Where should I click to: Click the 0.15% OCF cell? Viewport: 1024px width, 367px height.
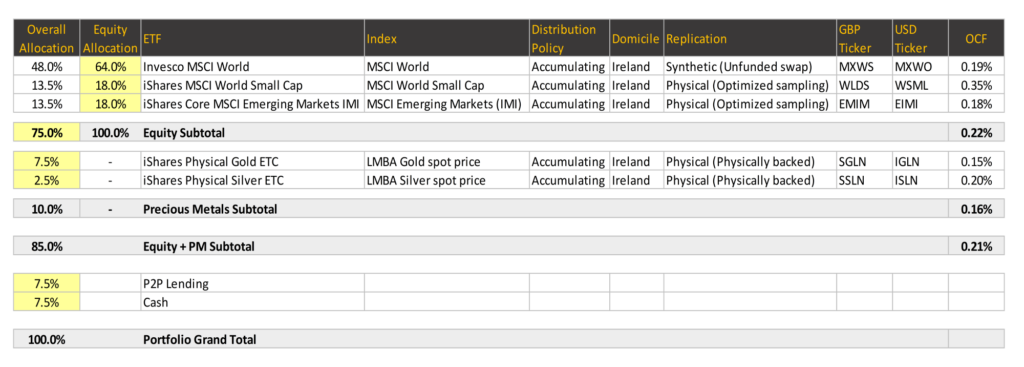976,161
